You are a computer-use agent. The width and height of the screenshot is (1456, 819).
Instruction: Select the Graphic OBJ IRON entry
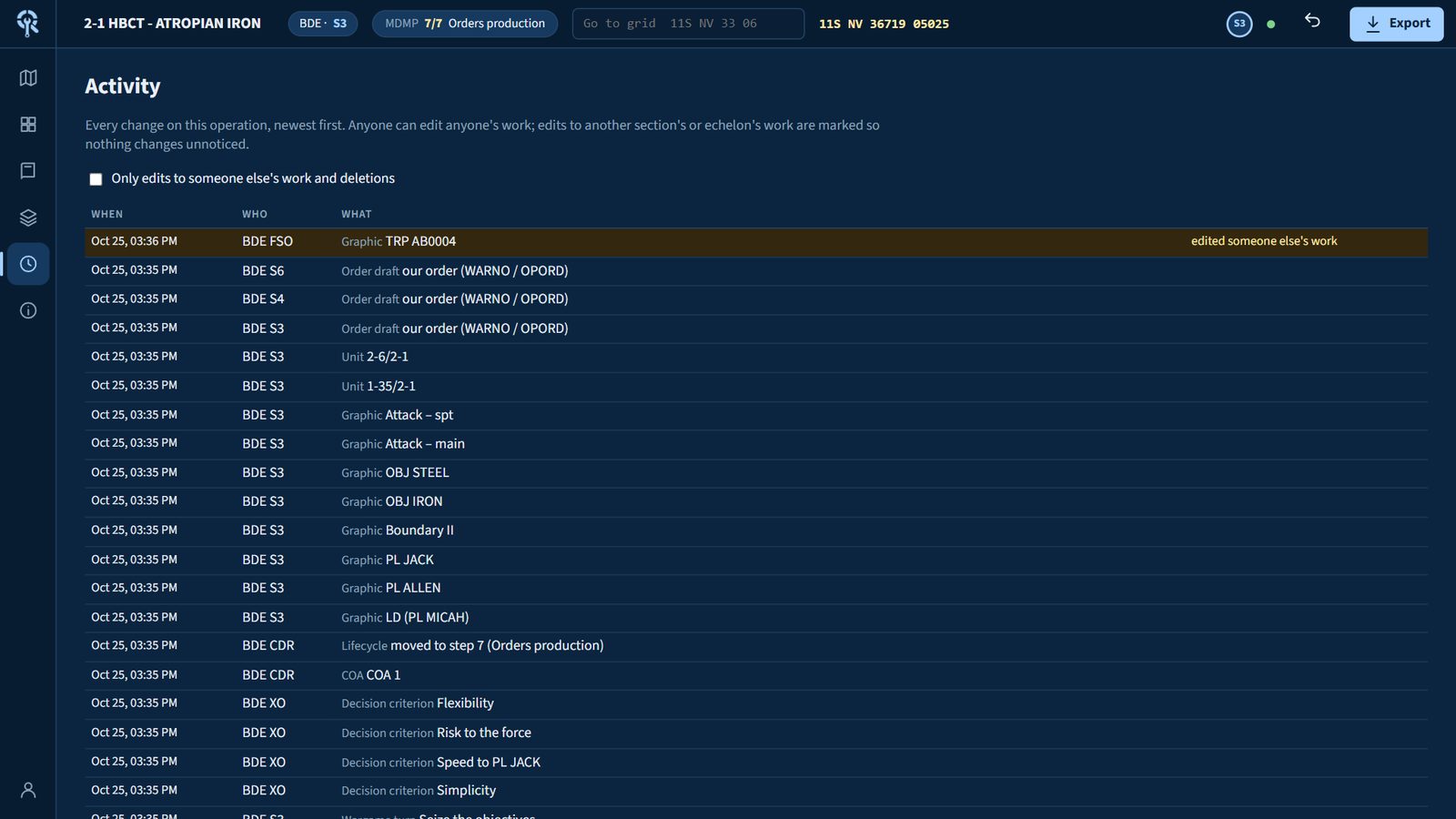756,501
